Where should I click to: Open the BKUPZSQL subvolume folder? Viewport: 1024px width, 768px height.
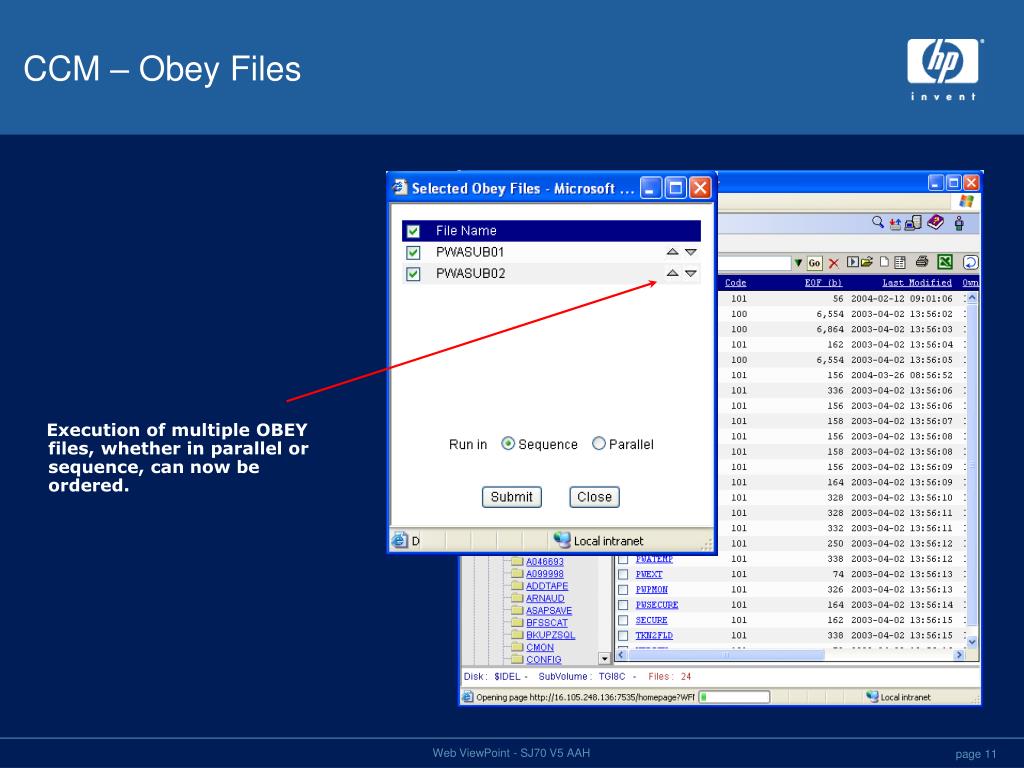551,635
